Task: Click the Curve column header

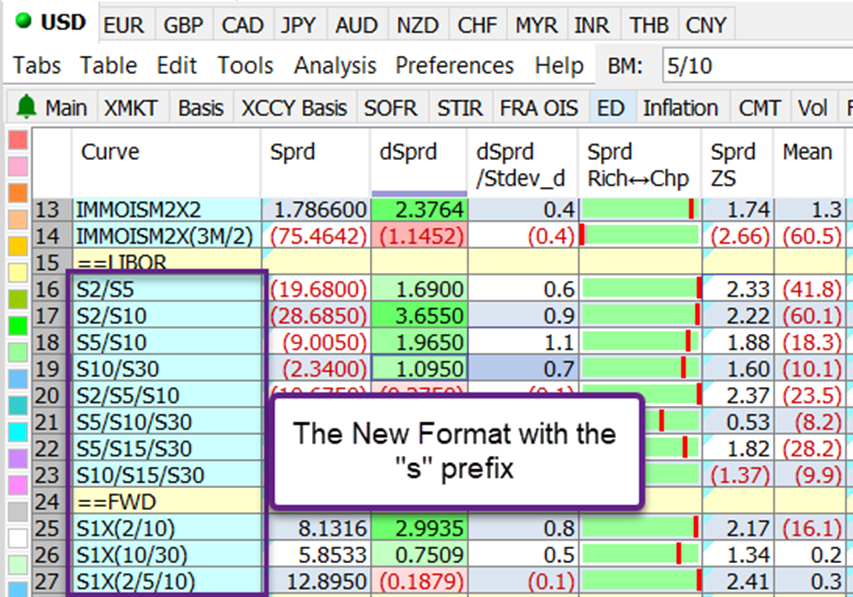Action: [165, 163]
